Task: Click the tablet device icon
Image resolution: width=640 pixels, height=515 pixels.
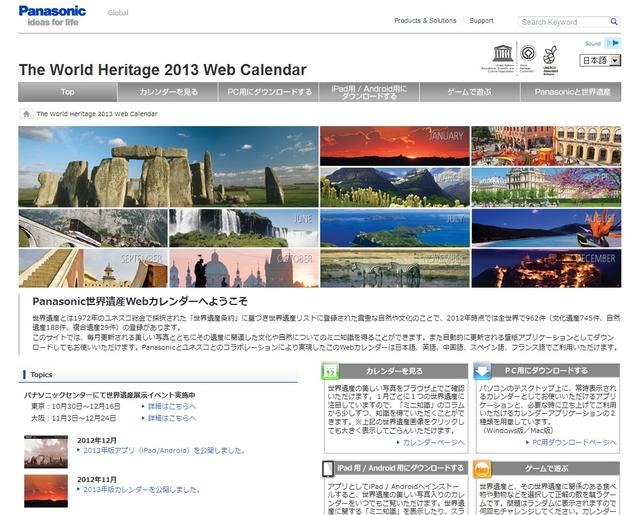Action: (328, 469)
